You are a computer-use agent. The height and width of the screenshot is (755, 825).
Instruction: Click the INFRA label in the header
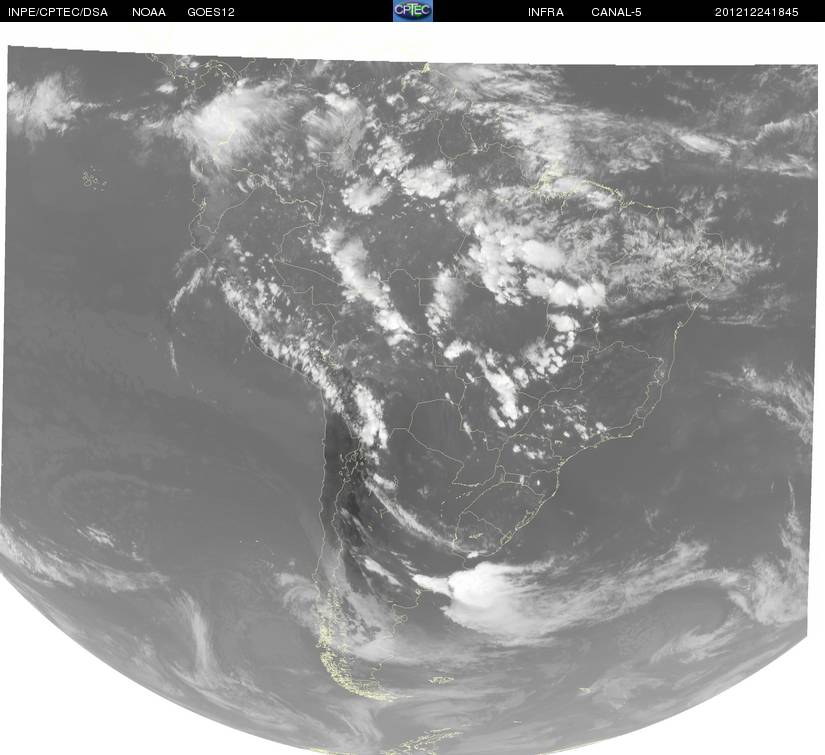click(x=546, y=12)
